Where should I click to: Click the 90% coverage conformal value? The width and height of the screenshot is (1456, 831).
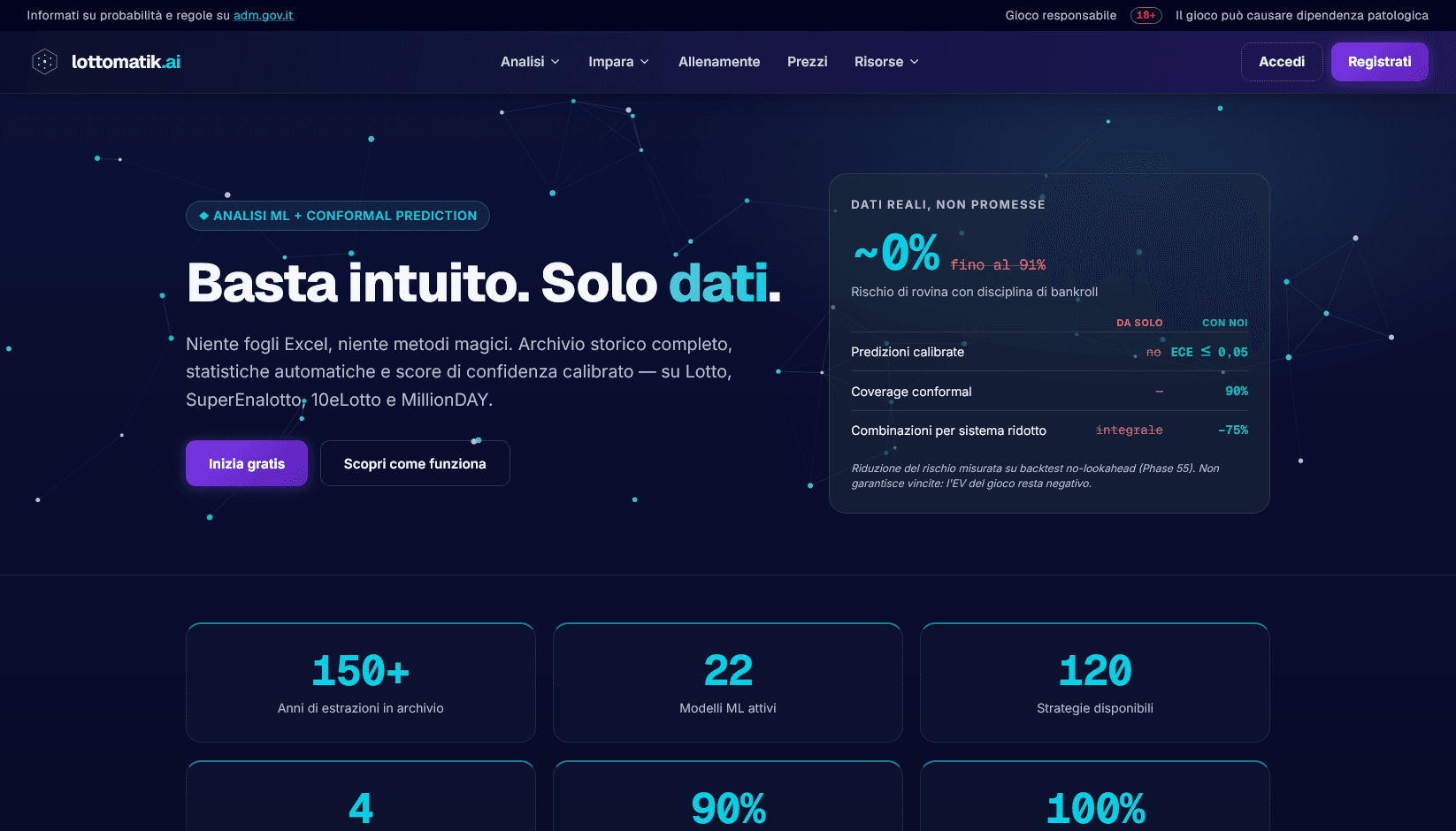point(1237,391)
